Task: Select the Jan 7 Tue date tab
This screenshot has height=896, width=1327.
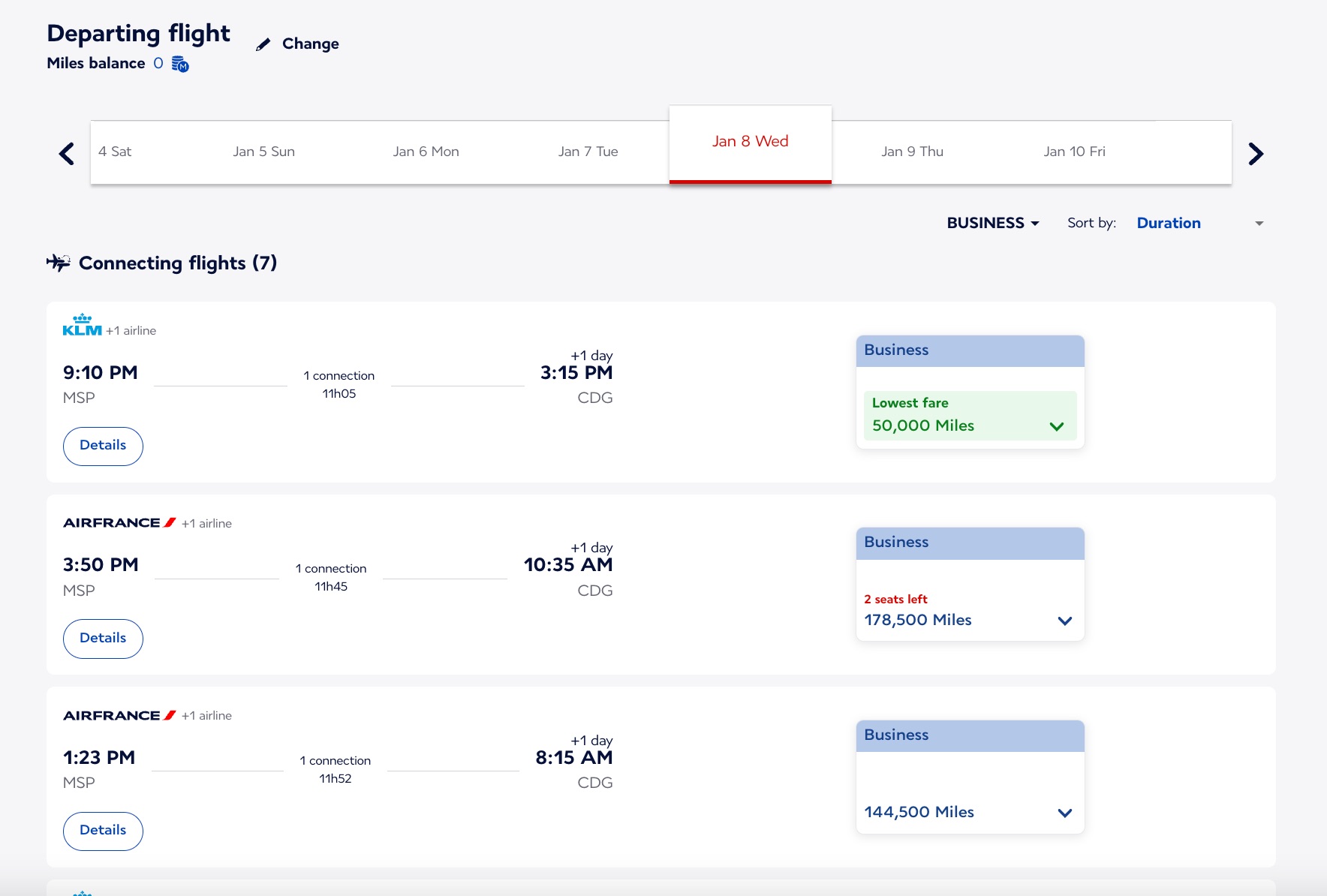Action: (588, 152)
